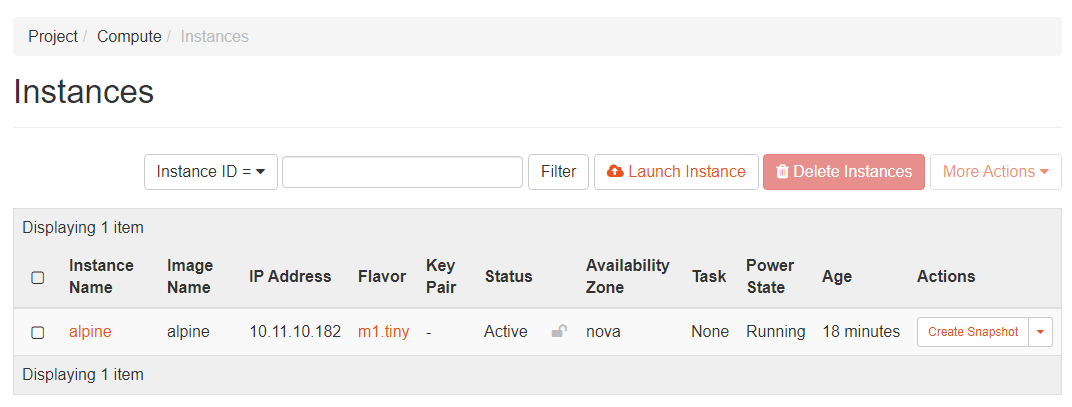
Task: Go to Project in the breadcrumb
Action: coord(53,36)
